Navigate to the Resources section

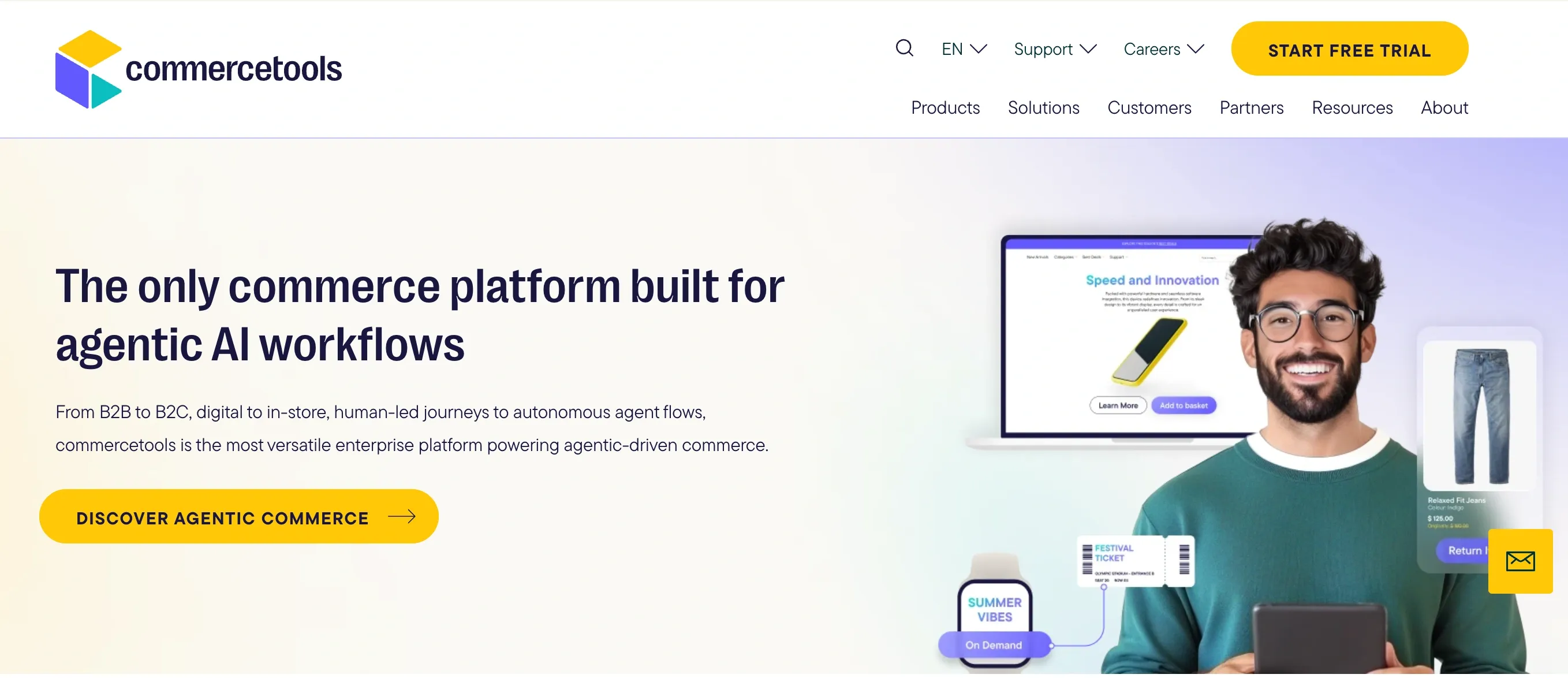point(1352,107)
